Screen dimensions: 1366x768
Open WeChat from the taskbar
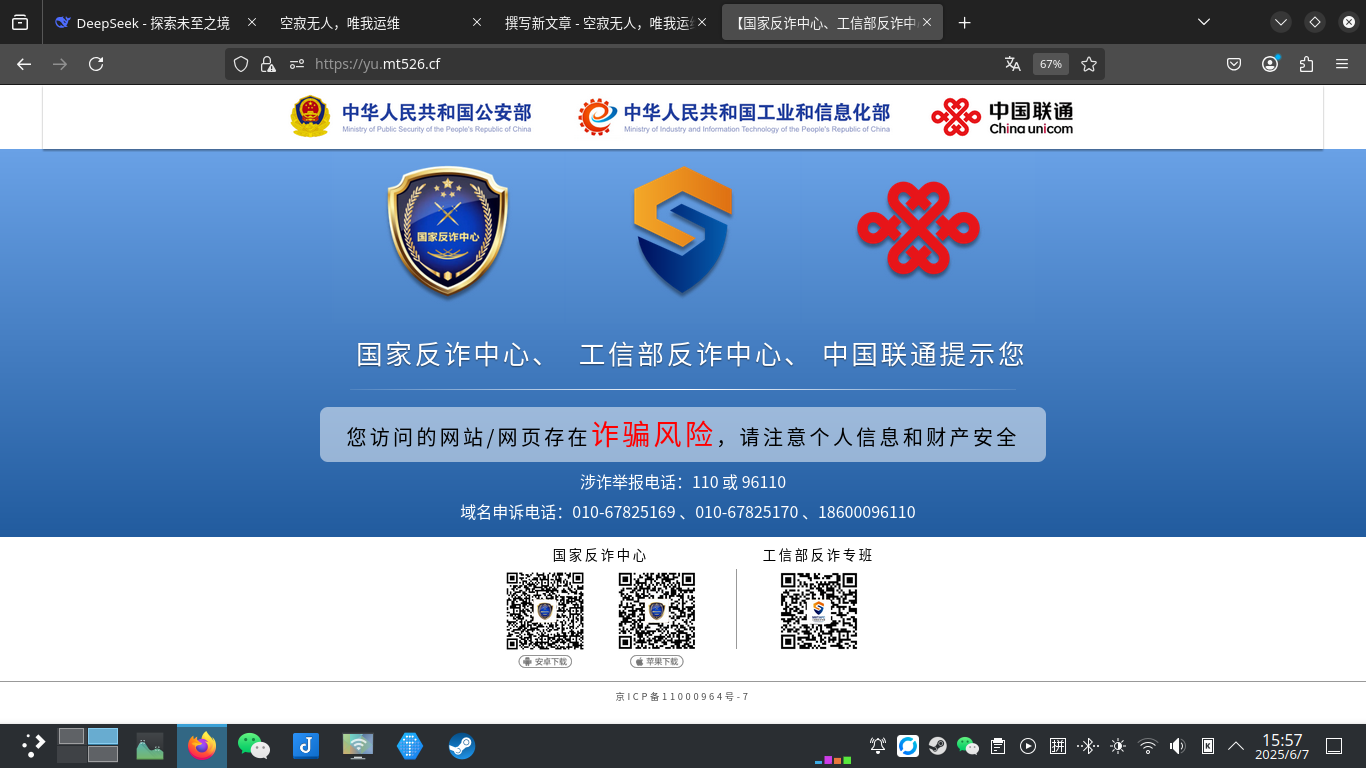click(x=254, y=746)
